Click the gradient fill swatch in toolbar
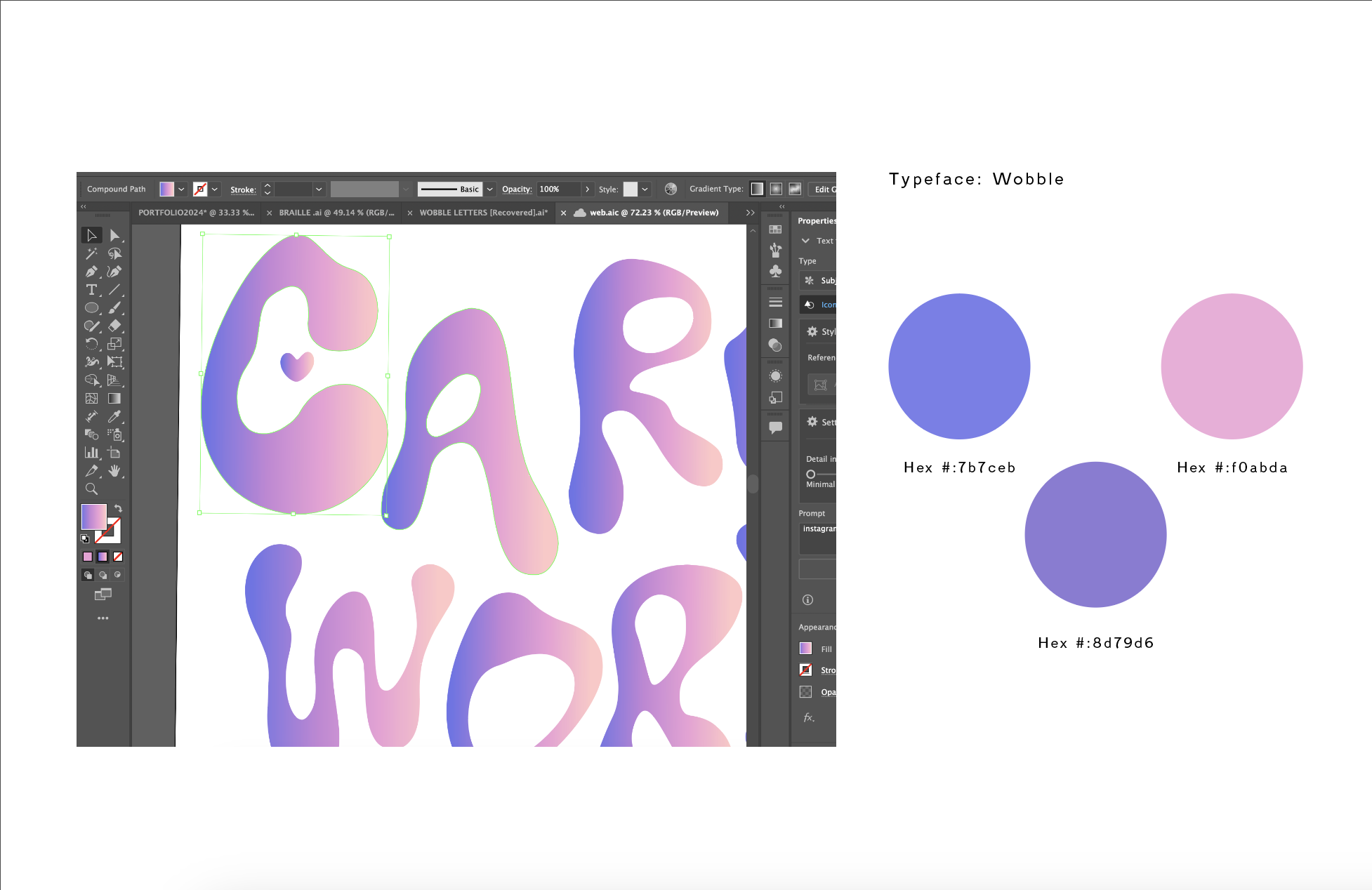Viewport: 1372px width, 890px height. pyautogui.click(x=93, y=517)
